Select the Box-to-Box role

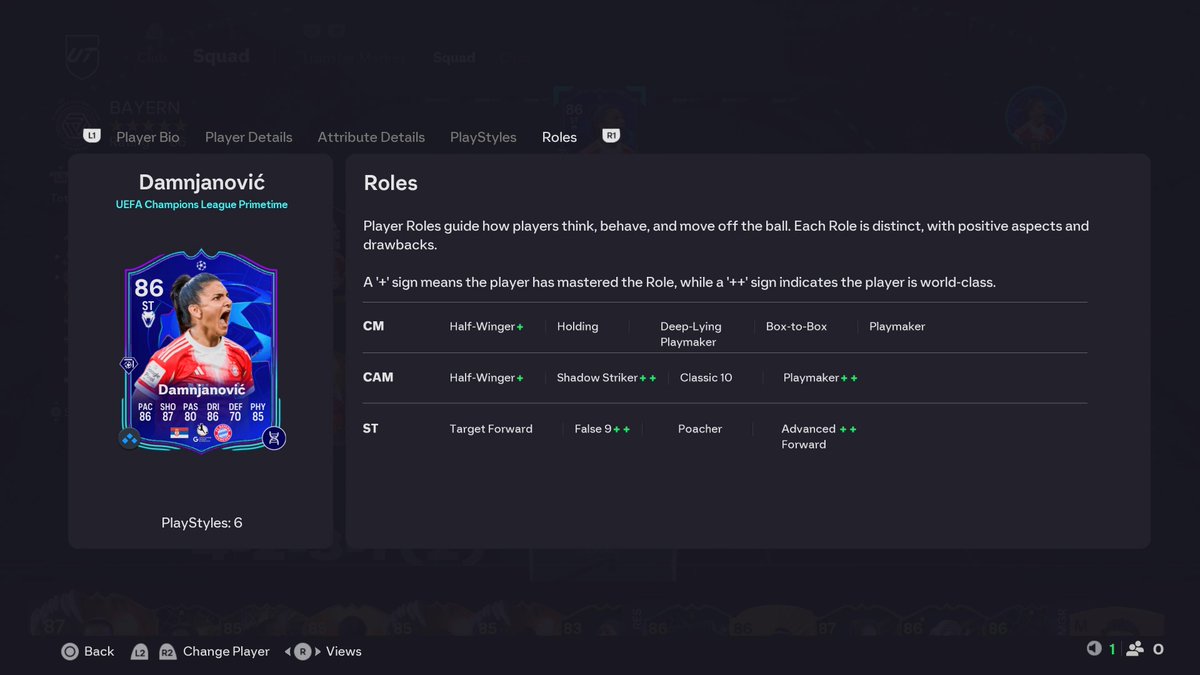[x=796, y=327]
